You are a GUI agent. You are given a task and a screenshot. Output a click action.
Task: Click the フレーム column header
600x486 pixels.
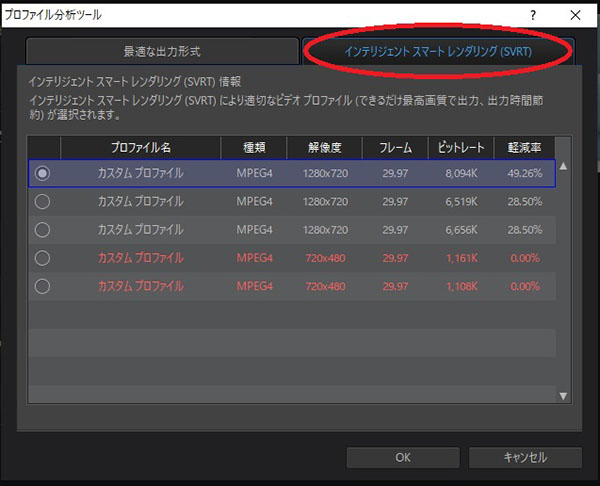[395, 147]
